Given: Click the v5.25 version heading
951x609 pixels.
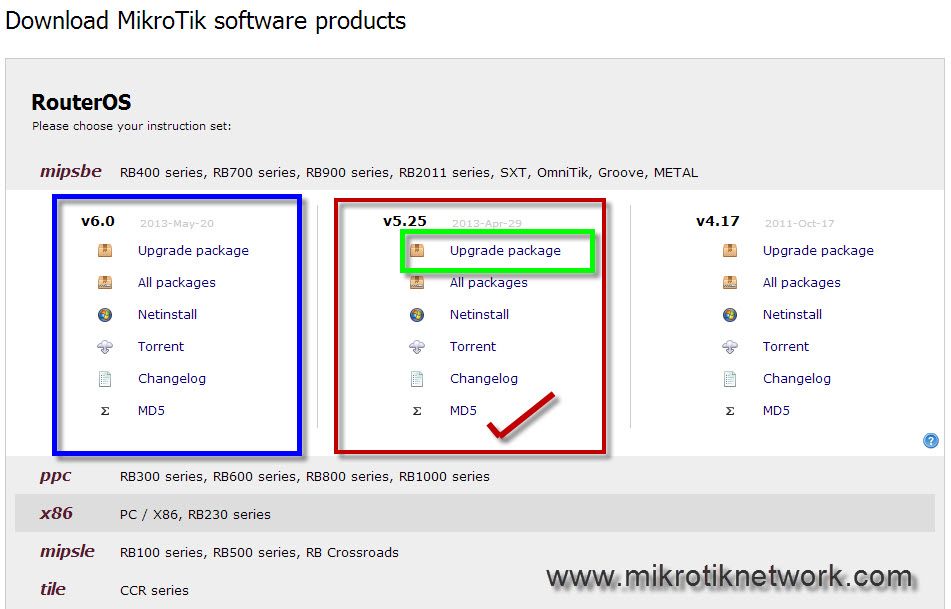Looking at the screenshot, I should (x=405, y=221).
